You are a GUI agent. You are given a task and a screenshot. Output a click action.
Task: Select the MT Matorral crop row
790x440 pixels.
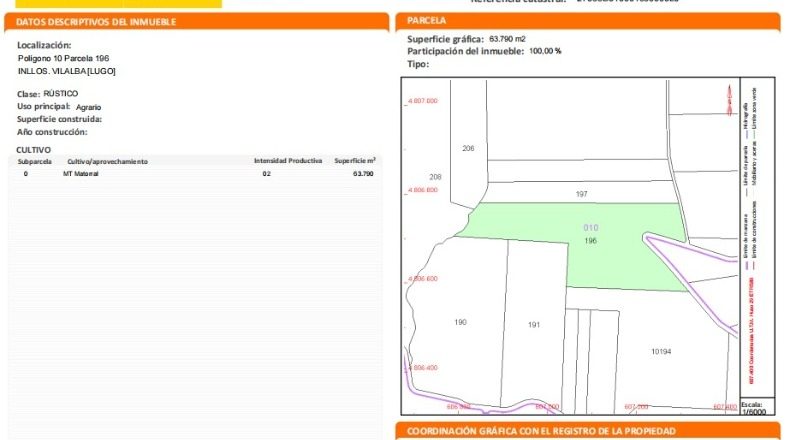(195, 174)
